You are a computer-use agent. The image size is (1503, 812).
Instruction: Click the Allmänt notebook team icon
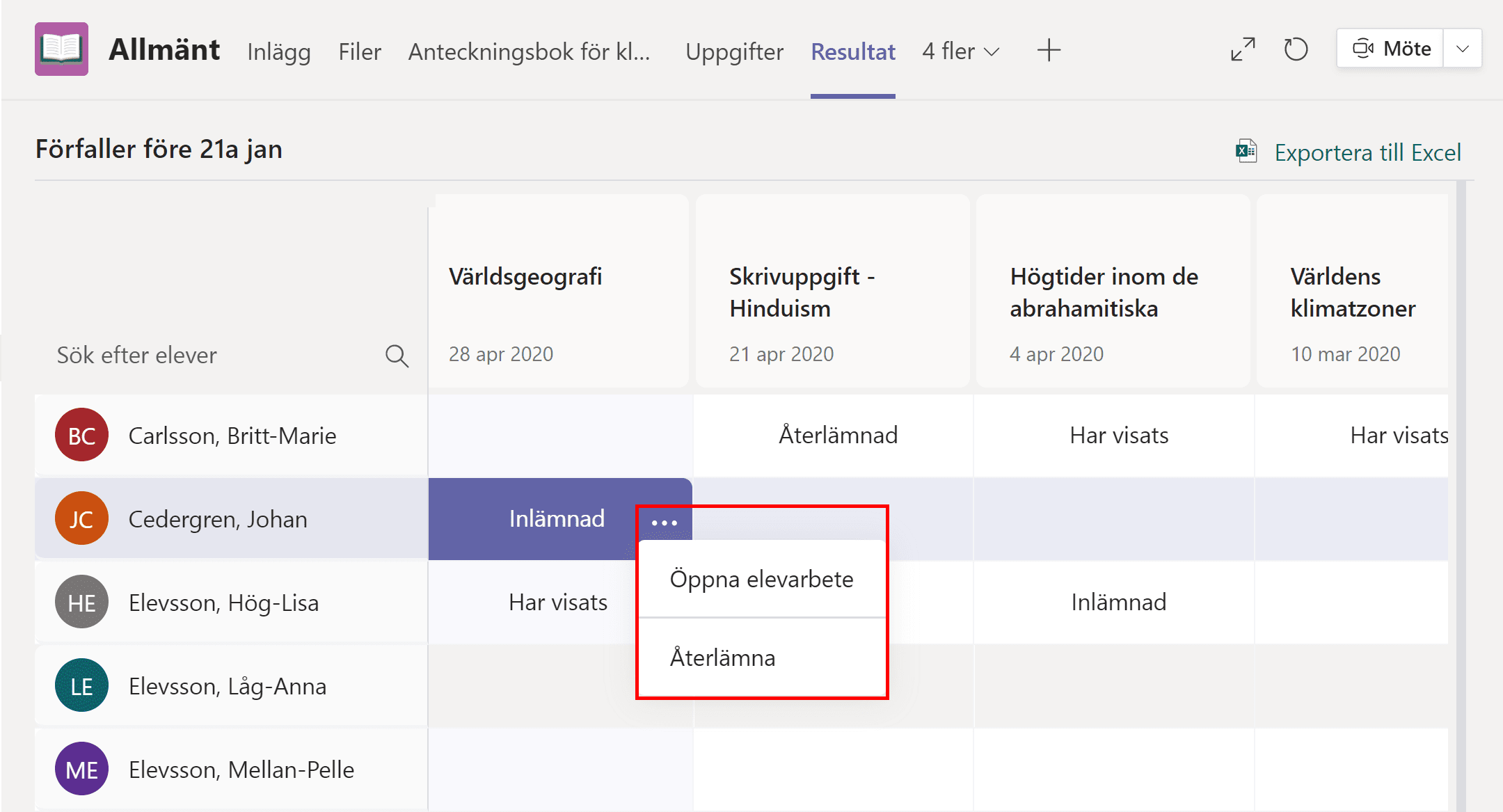tap(61, 49)
